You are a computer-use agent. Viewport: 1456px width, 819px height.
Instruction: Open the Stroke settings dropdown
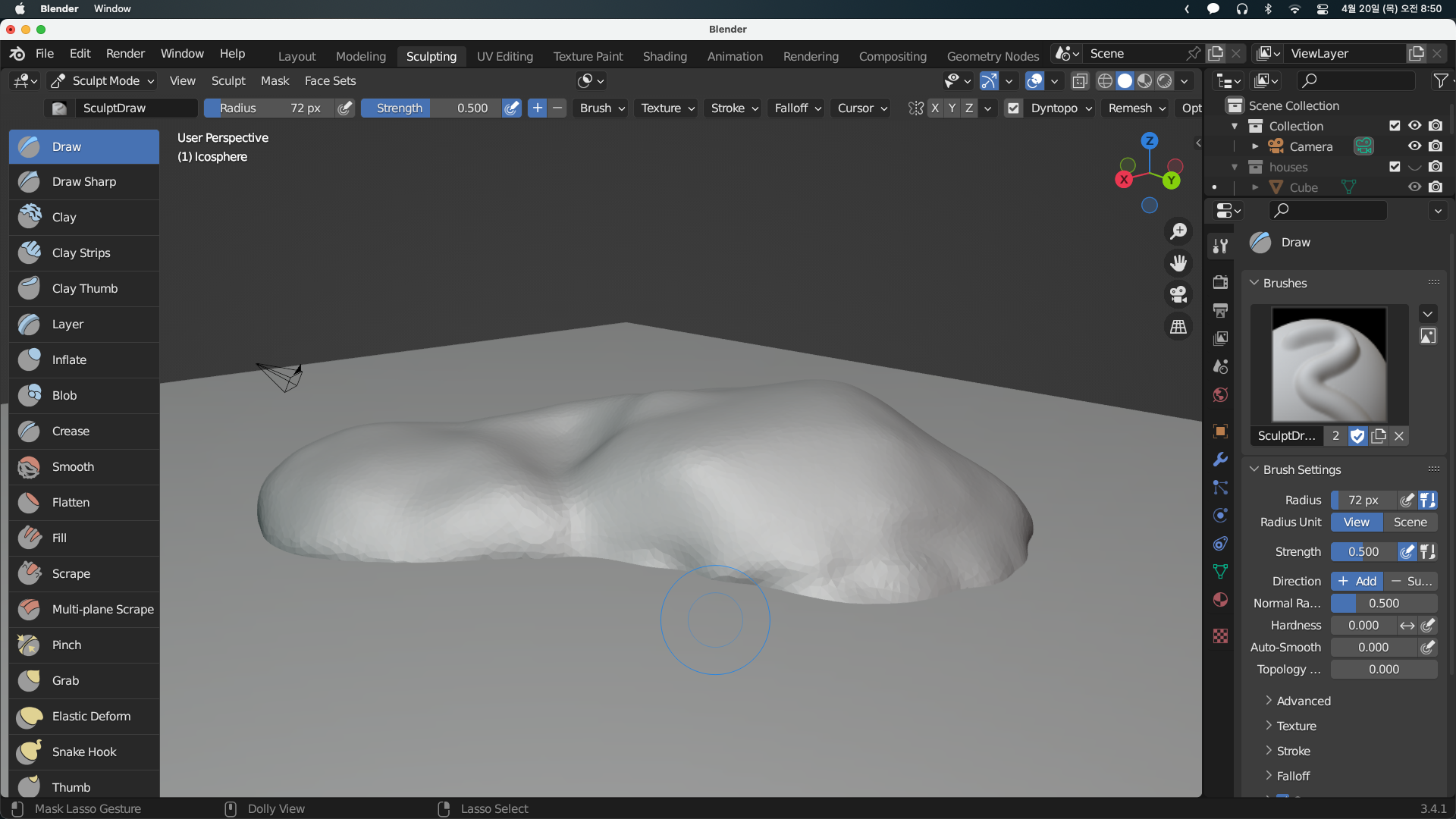[x=734, y=108]
